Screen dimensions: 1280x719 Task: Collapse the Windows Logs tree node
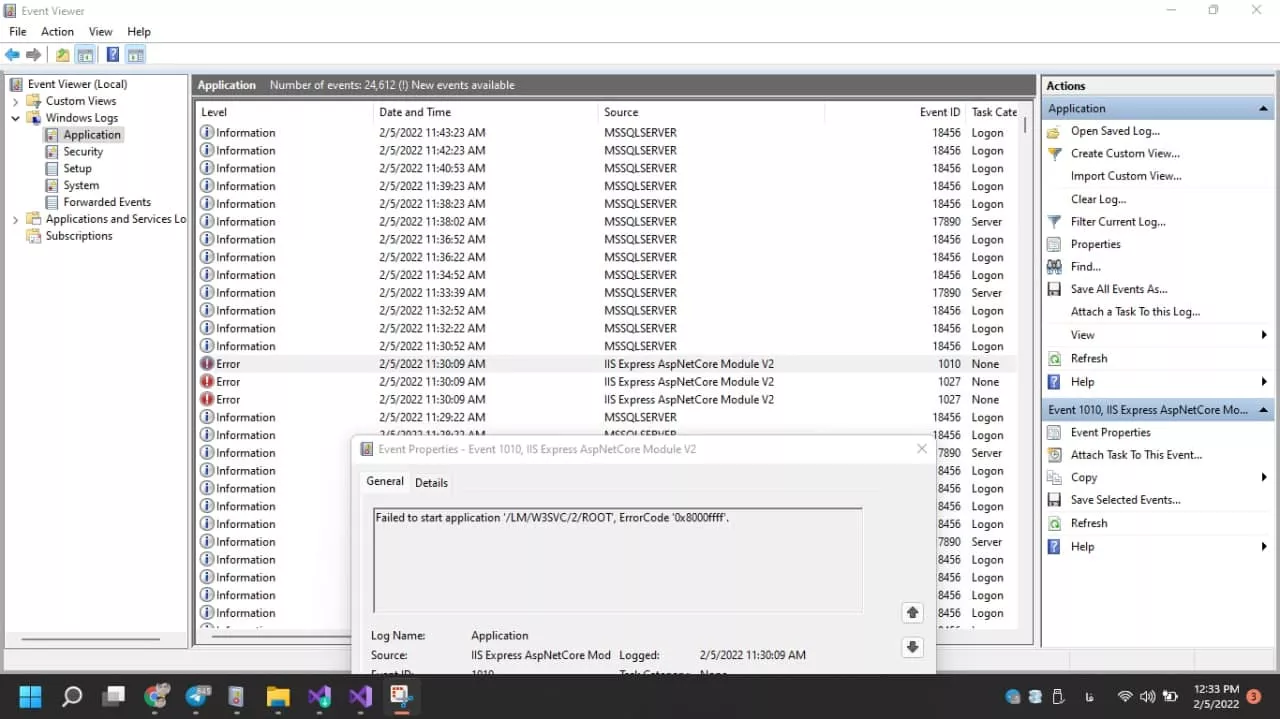[15, 118]
